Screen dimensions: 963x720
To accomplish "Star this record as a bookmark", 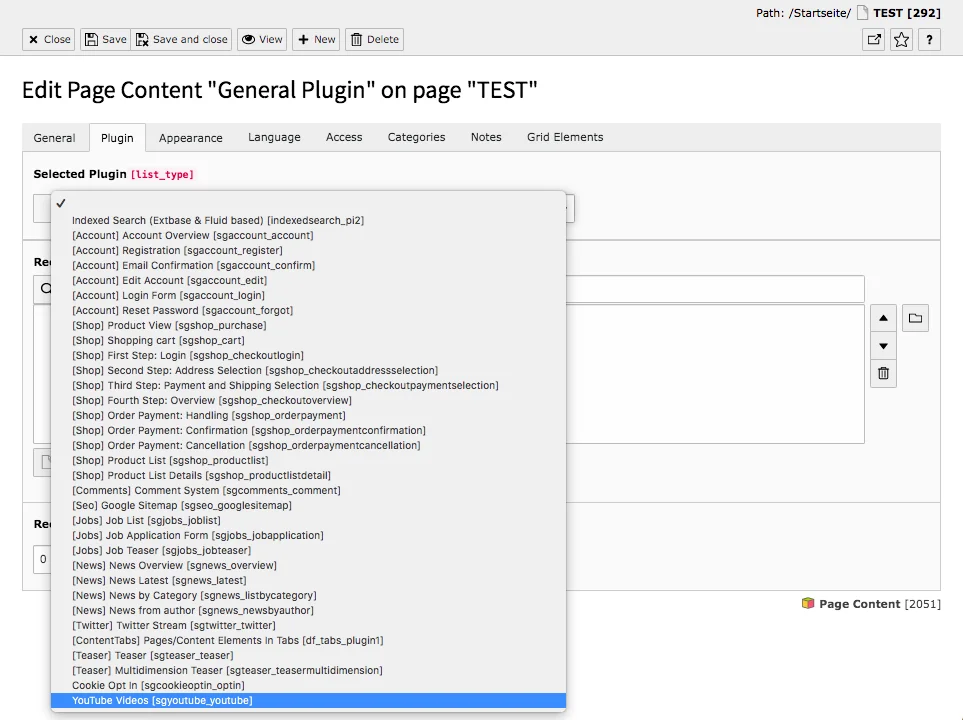I will (x=900, y=39).
